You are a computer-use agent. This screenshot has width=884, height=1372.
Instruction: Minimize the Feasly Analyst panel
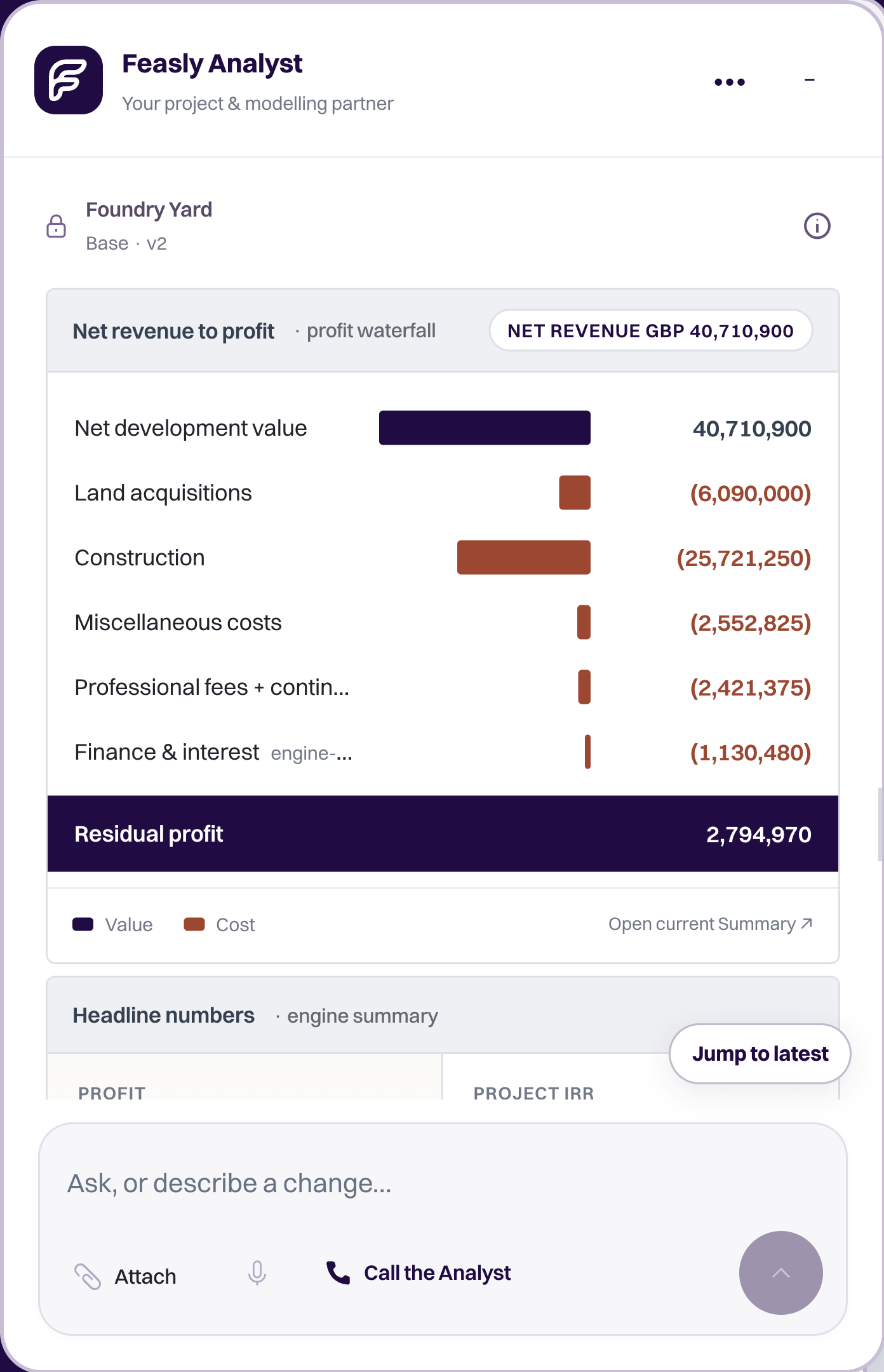810,80
